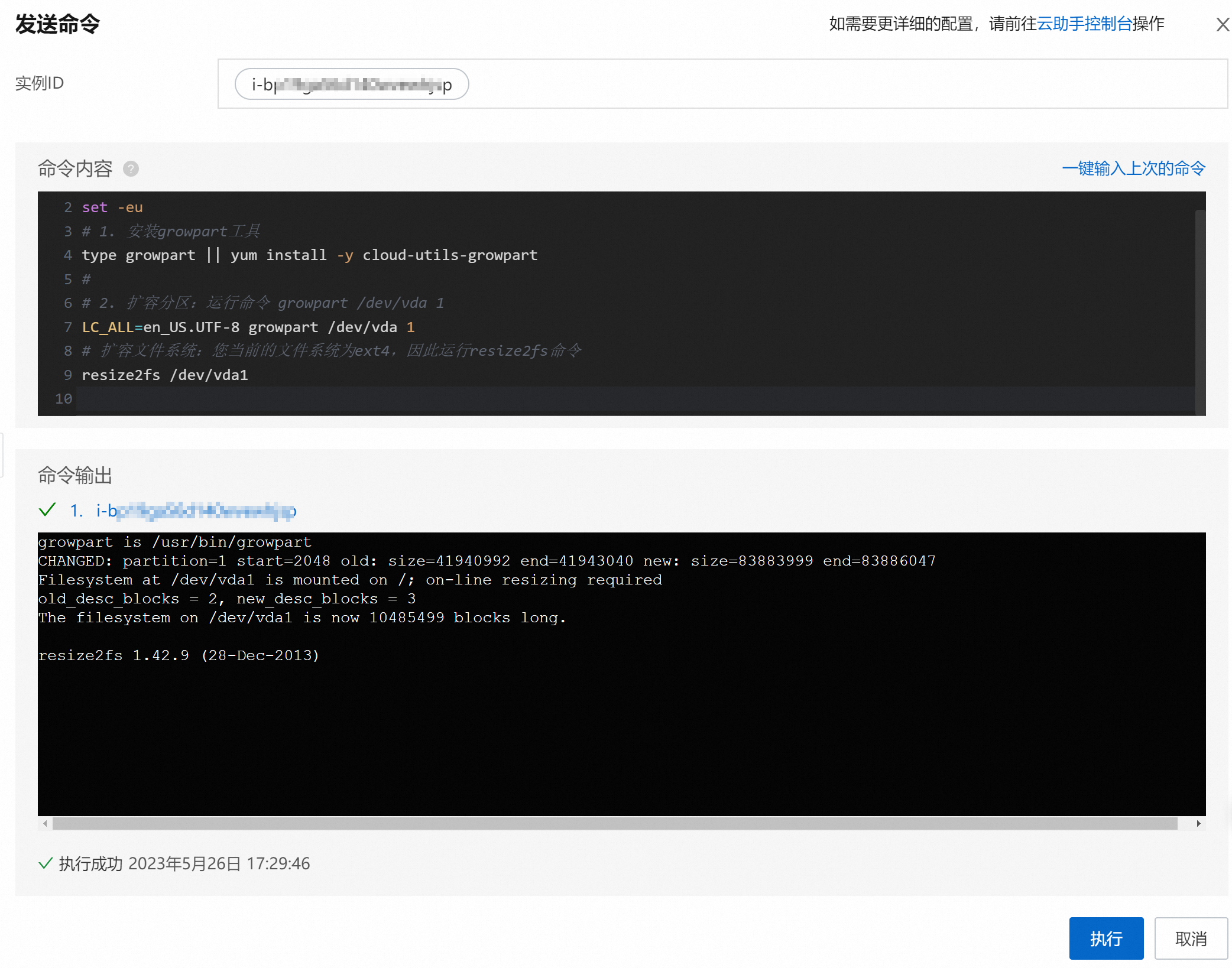
Task: Click the output horizontal scrollbar thumb
Action: [615, 823]
